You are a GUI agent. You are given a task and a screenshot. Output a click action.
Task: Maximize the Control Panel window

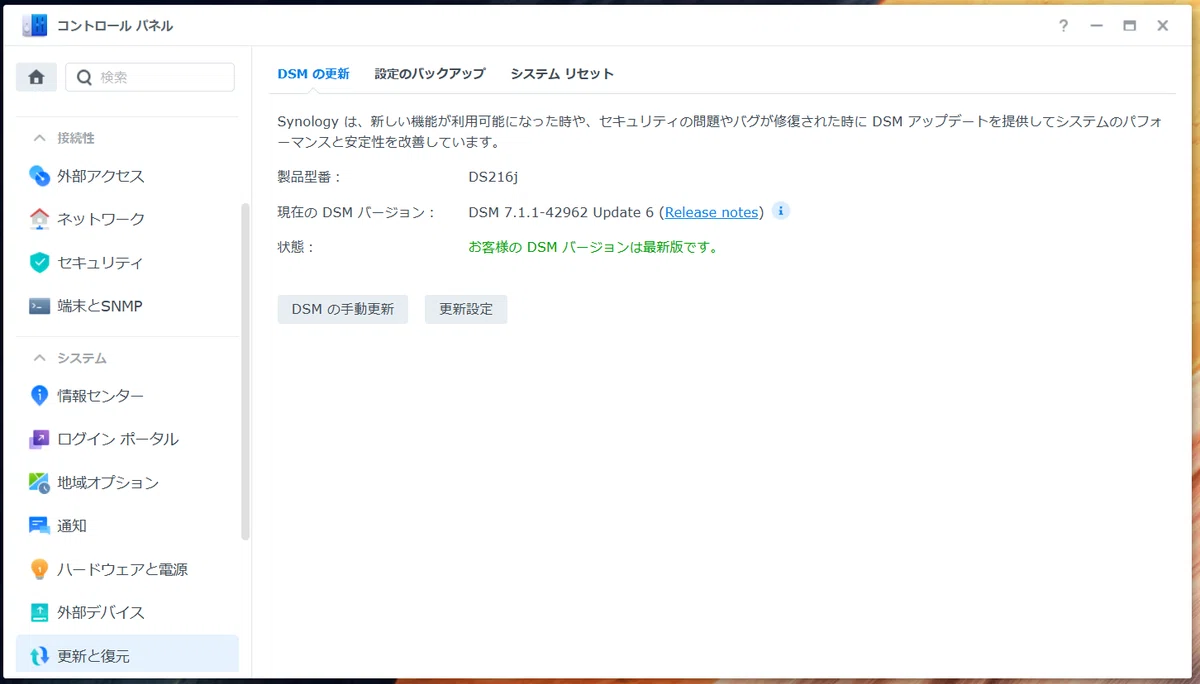[1130, 26]
